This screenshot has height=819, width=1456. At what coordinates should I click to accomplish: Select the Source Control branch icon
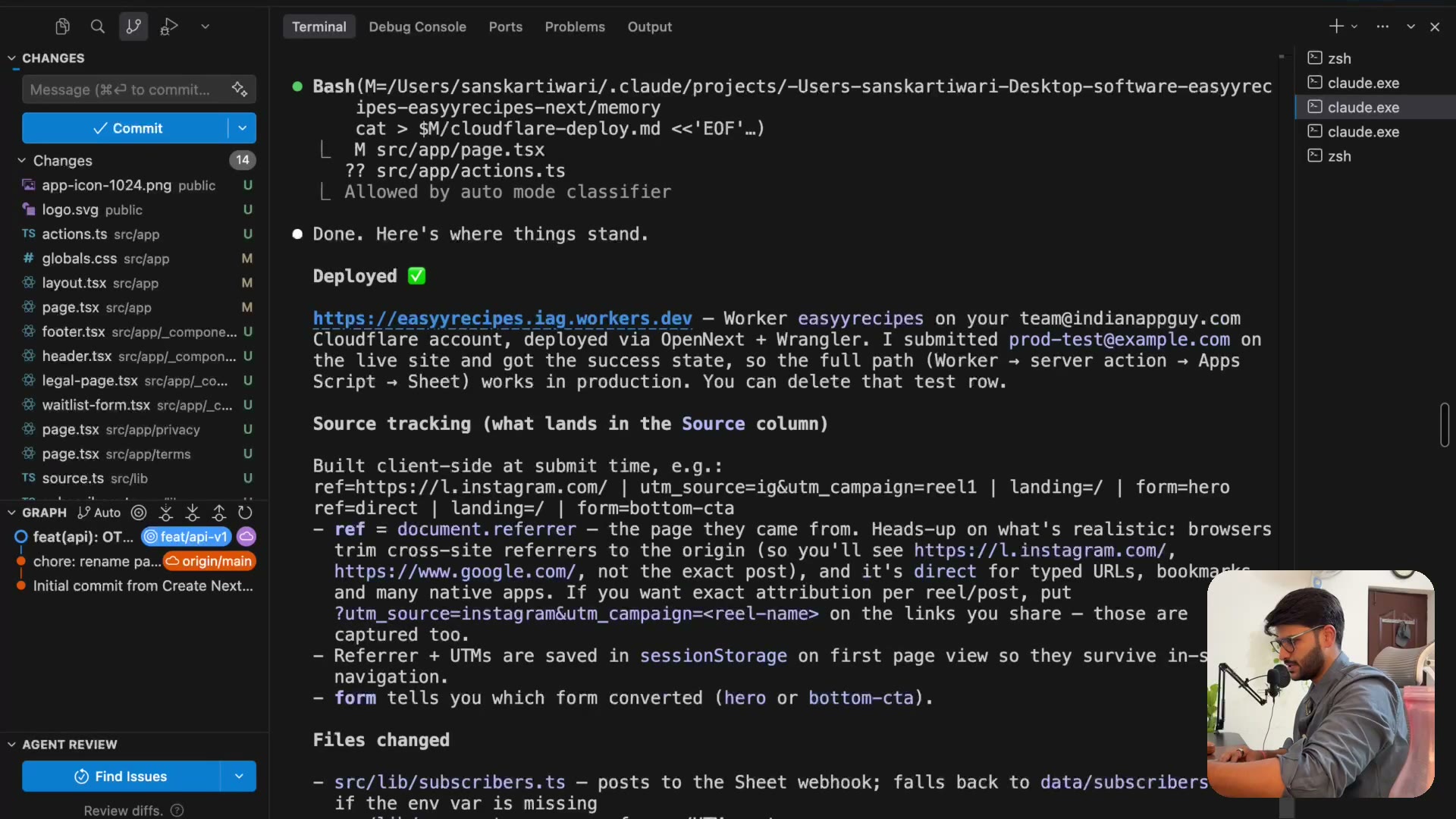[133, 27]
